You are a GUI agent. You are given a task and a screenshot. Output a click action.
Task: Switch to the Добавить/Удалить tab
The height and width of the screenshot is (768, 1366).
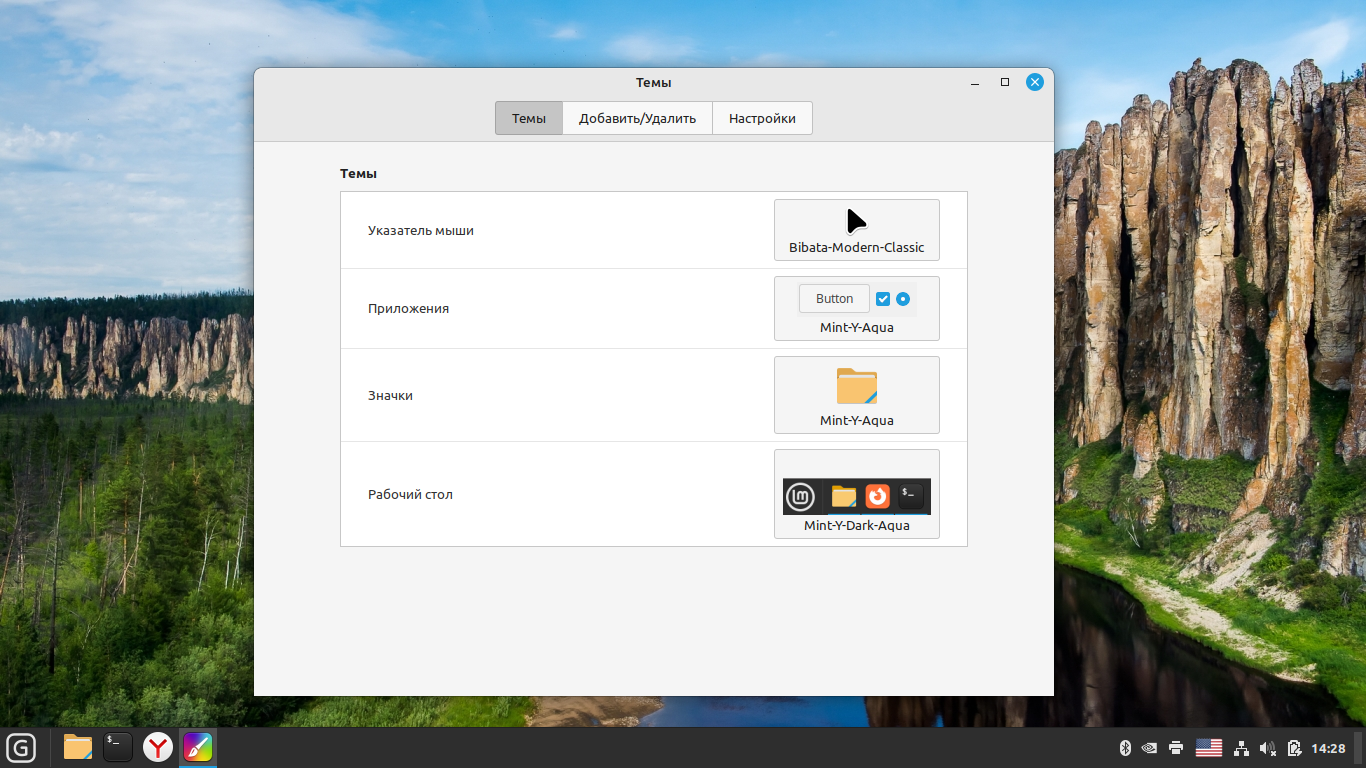click(637, 118)
